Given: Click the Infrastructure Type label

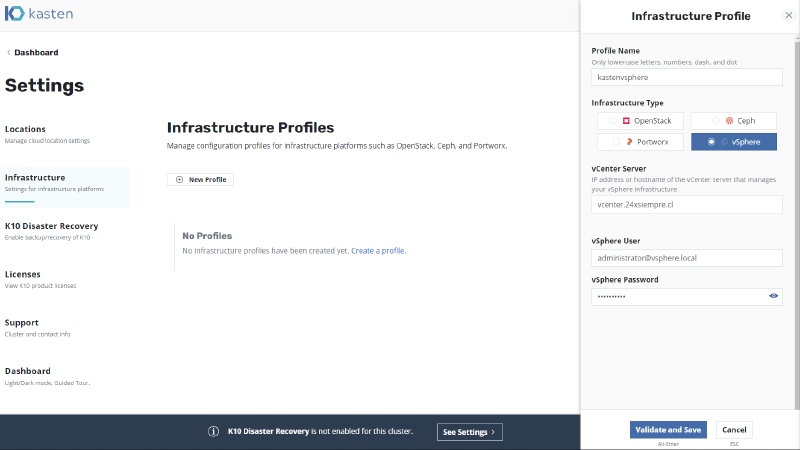Looking at the screenshot, I should [627, 103].
